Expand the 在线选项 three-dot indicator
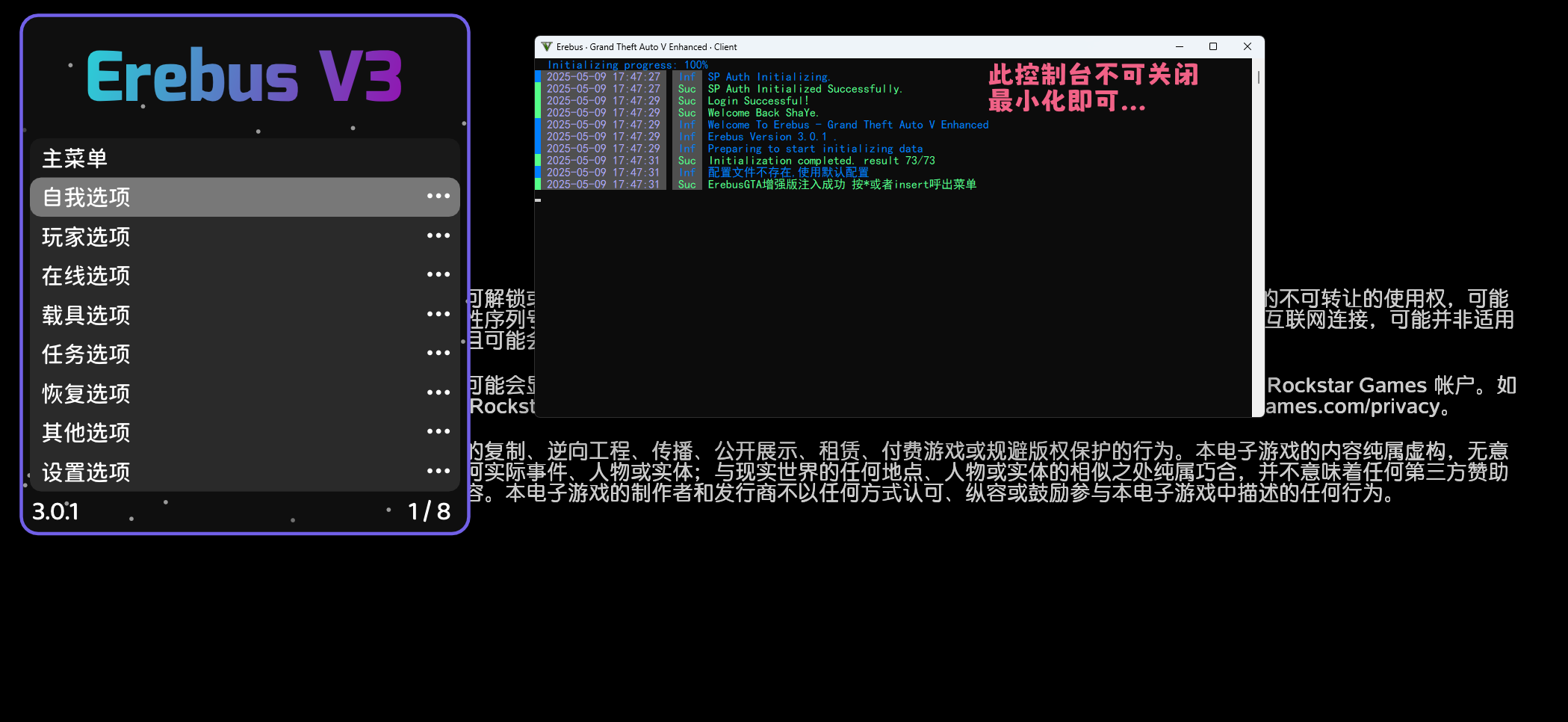 tap(438, 275)
